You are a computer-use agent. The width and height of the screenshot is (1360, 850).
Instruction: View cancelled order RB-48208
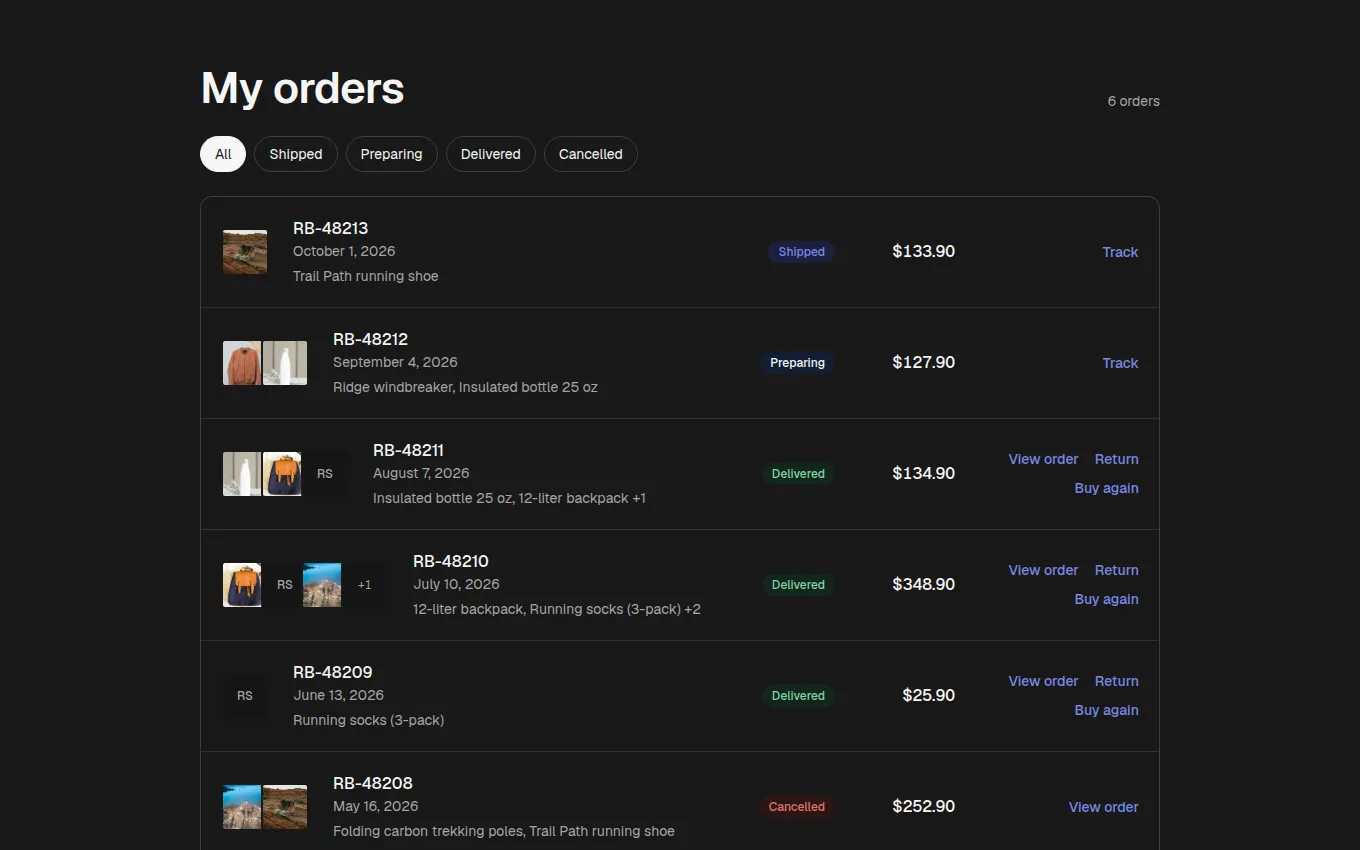click(1103, 807)
